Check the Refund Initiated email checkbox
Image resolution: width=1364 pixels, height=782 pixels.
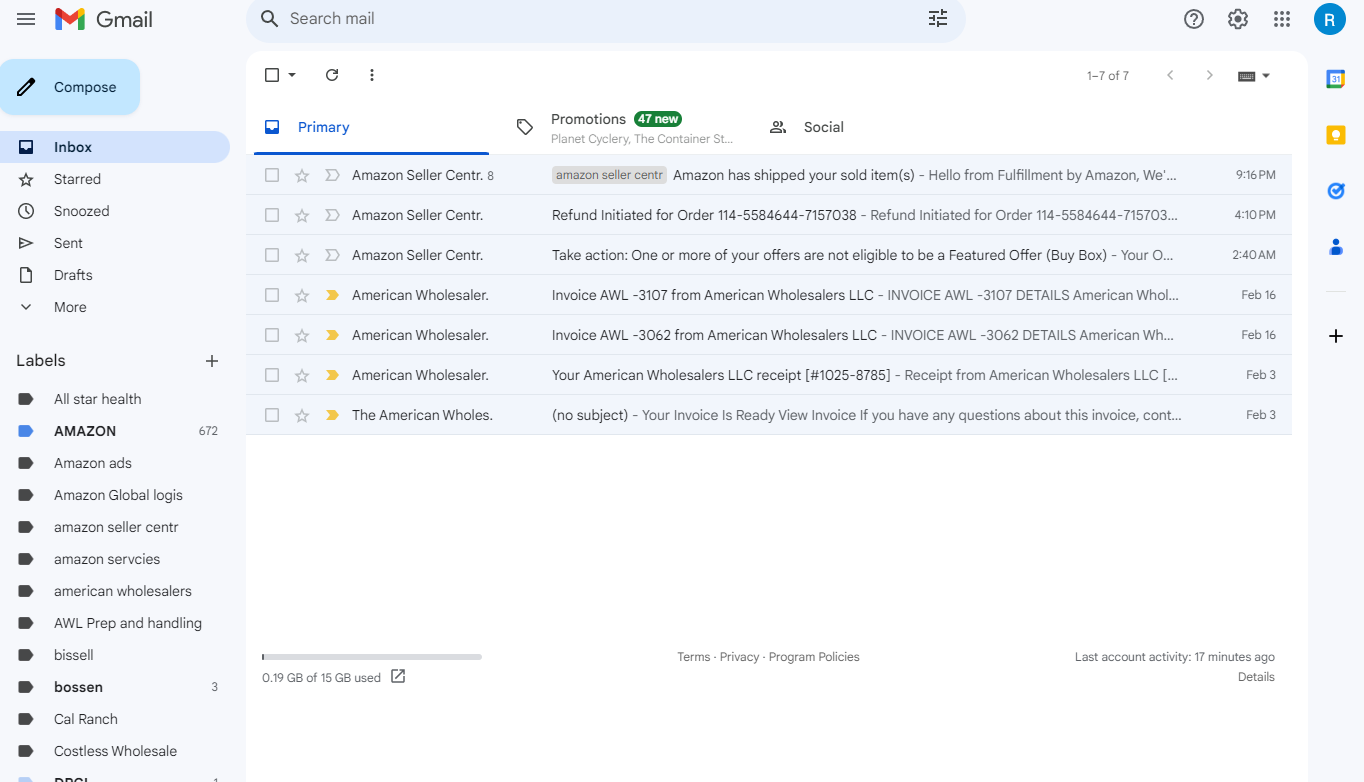(x=272, y=215)
